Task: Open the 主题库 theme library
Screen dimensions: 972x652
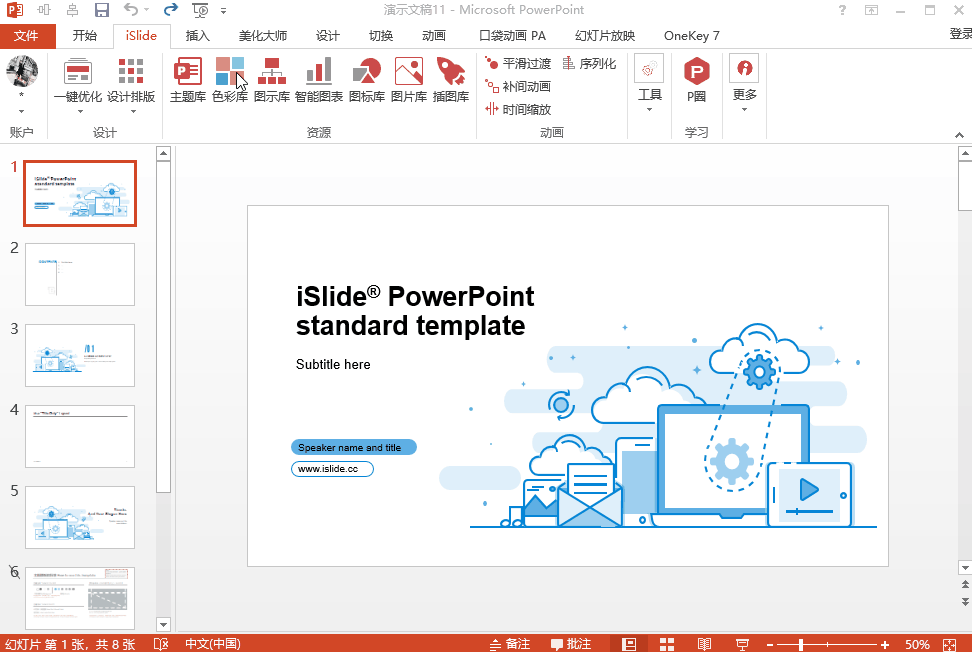Action: pyautogui.click(x=187, y=80)
